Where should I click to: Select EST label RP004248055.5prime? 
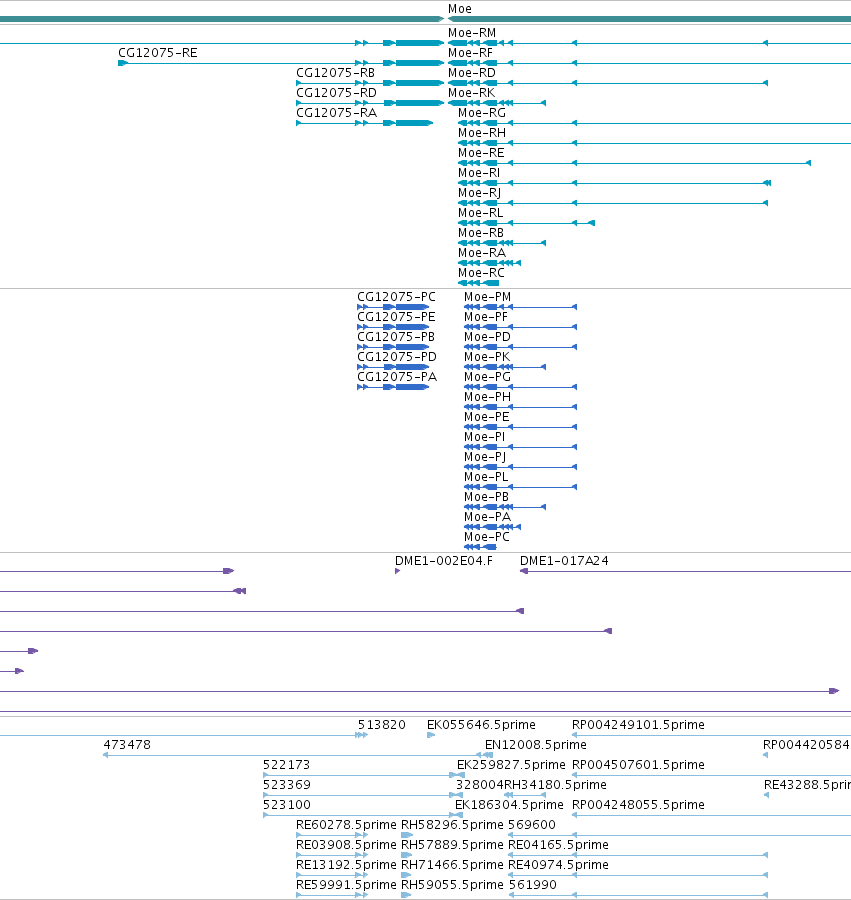click(x=638, y=805)
